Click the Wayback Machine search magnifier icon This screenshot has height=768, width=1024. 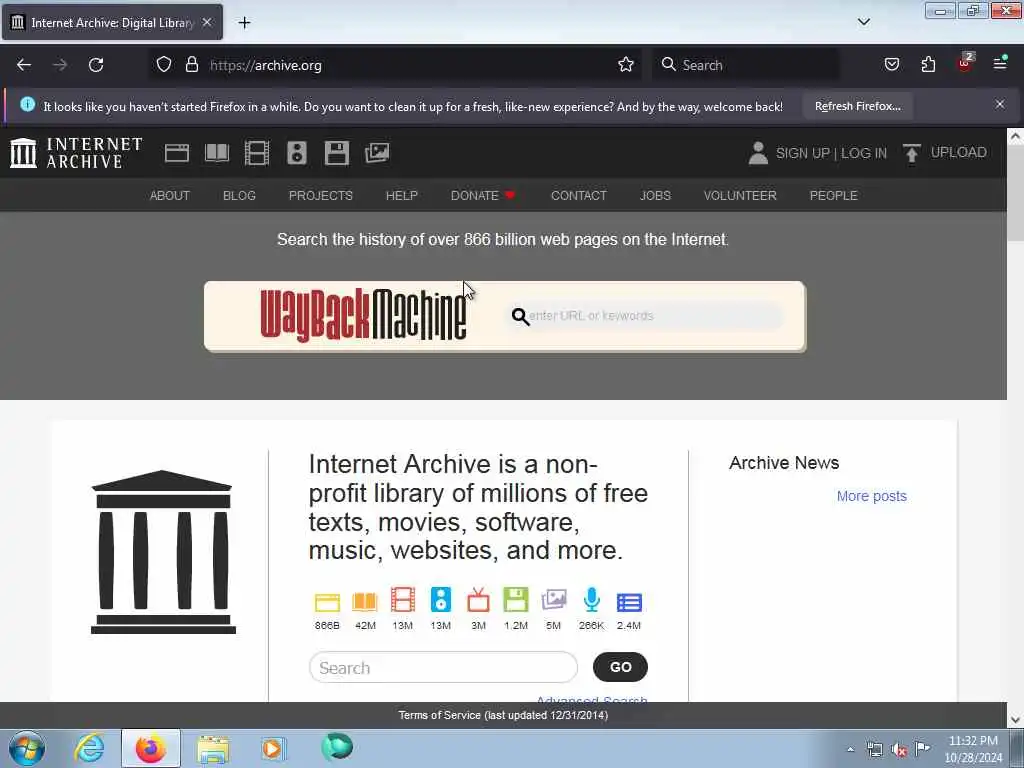520,317
